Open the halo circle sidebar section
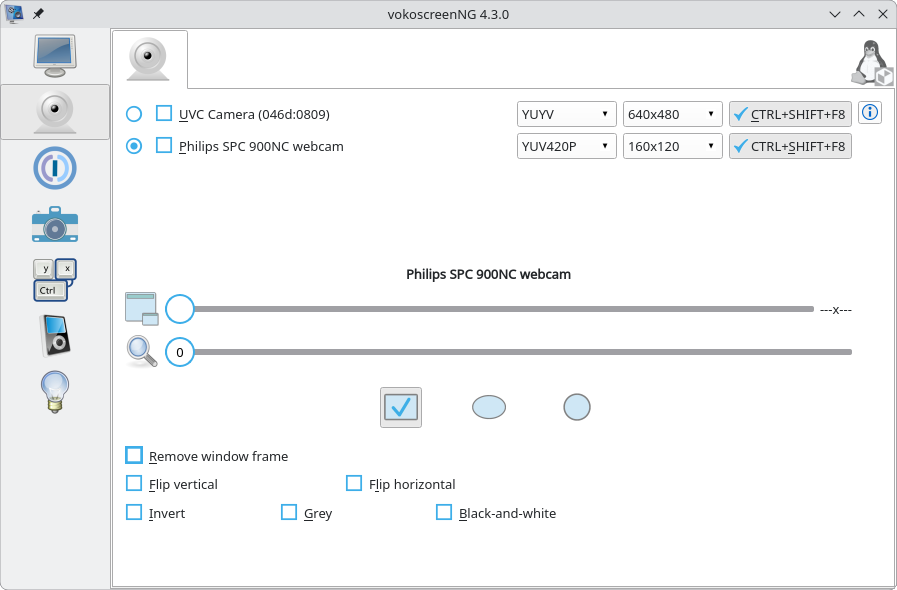Image resolution: width=897 pixels, height=590 pixels. click(54, 168)
